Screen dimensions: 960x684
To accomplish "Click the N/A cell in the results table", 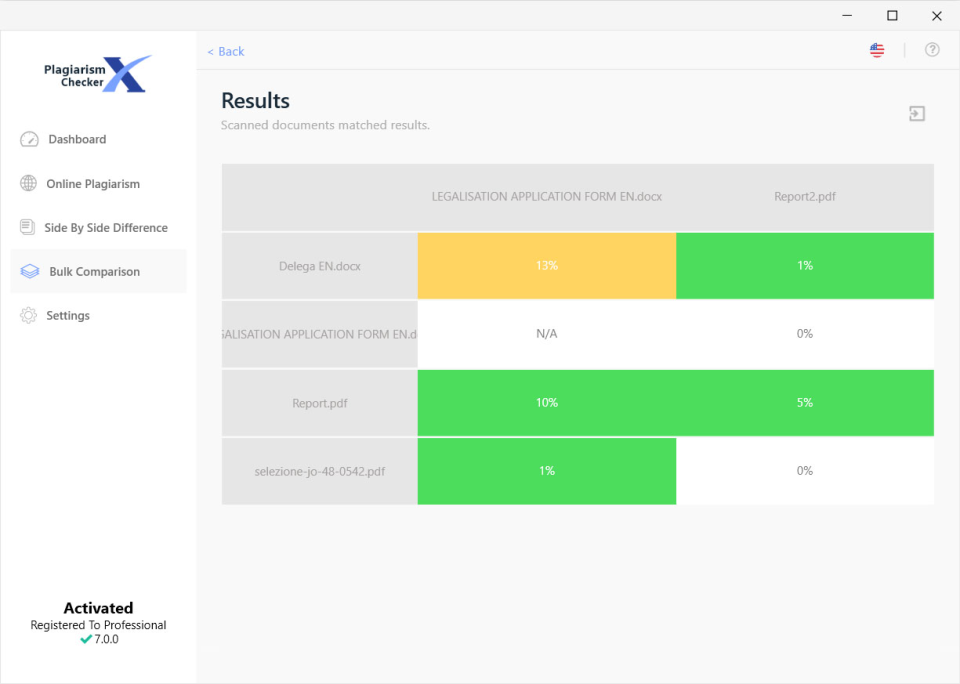I will pyautogui.click(x=547, y=334).
